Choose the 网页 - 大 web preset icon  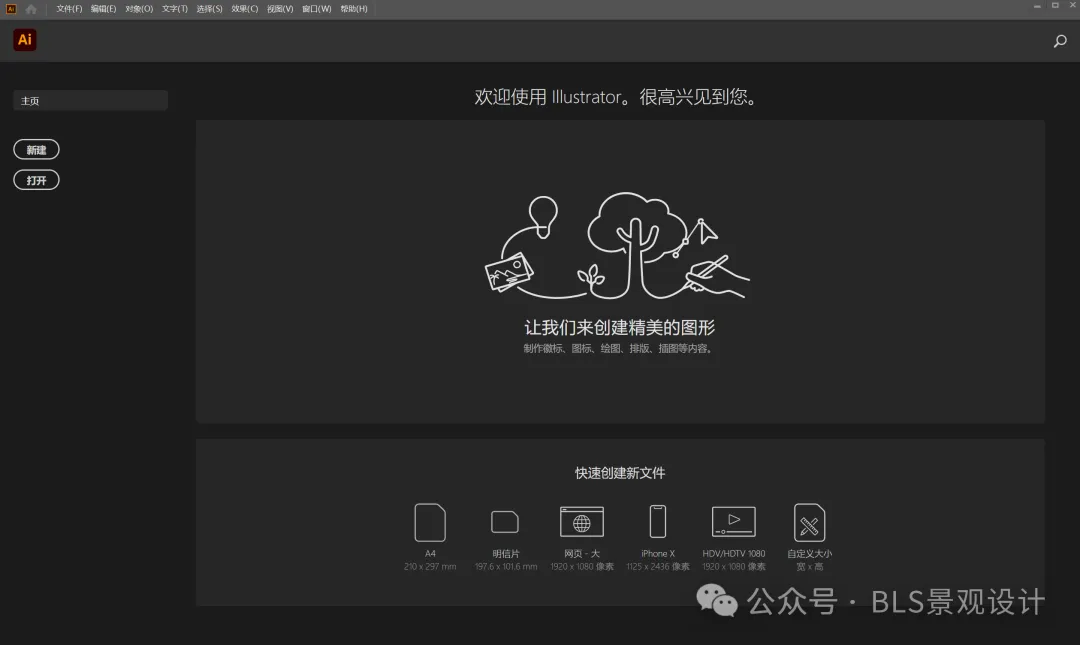(582, 522)
